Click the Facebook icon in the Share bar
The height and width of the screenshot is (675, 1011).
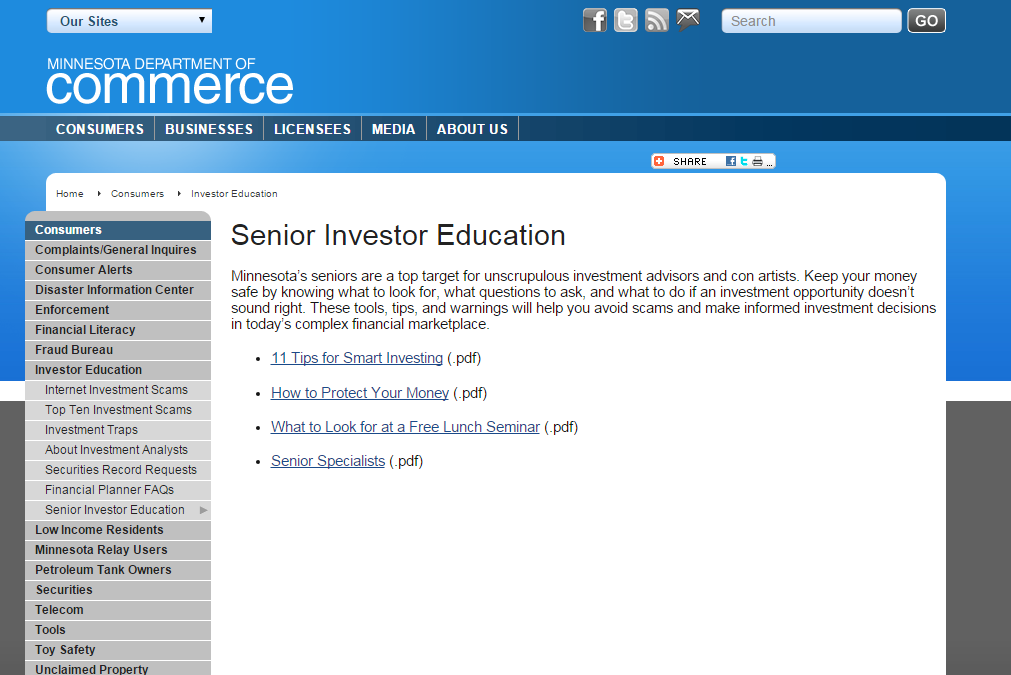(731, 161)
